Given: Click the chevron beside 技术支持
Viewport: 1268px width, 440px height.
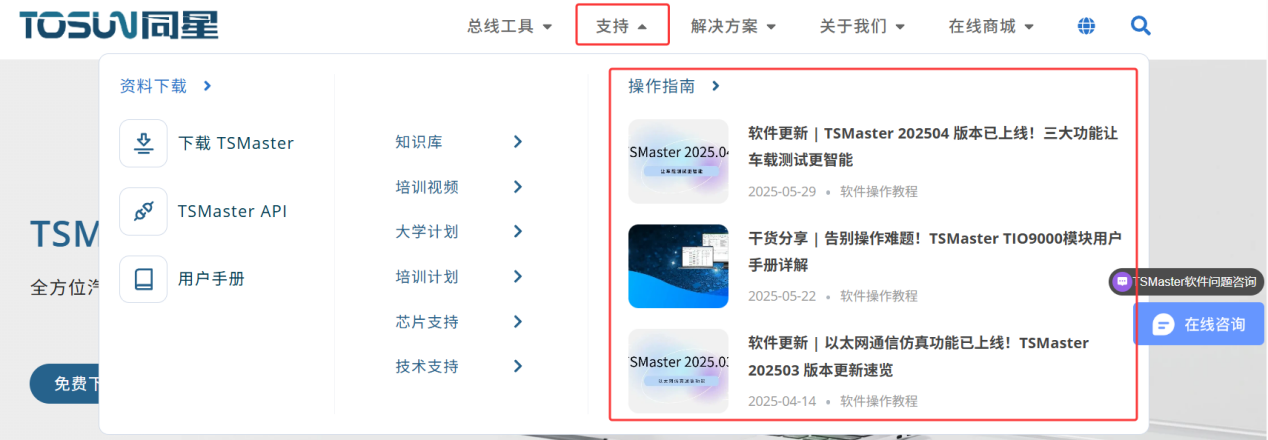Looking at the screenshot, I should pyautogui.click(x=518, y=367).
